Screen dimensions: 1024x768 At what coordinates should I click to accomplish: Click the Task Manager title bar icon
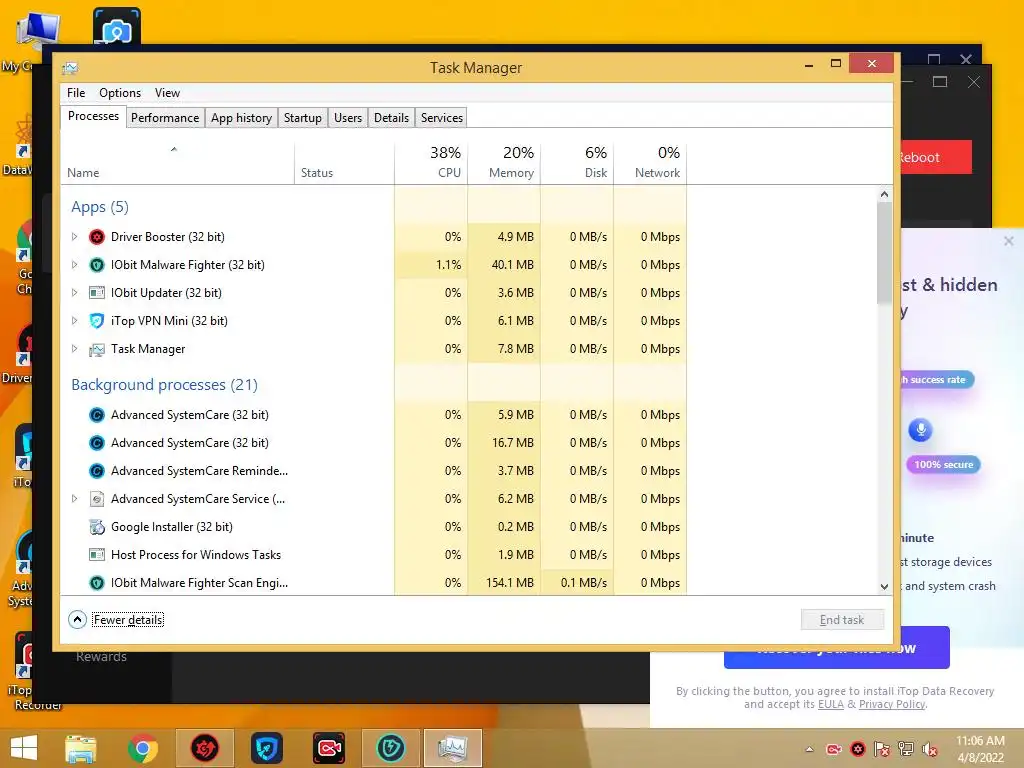[70, 68]
